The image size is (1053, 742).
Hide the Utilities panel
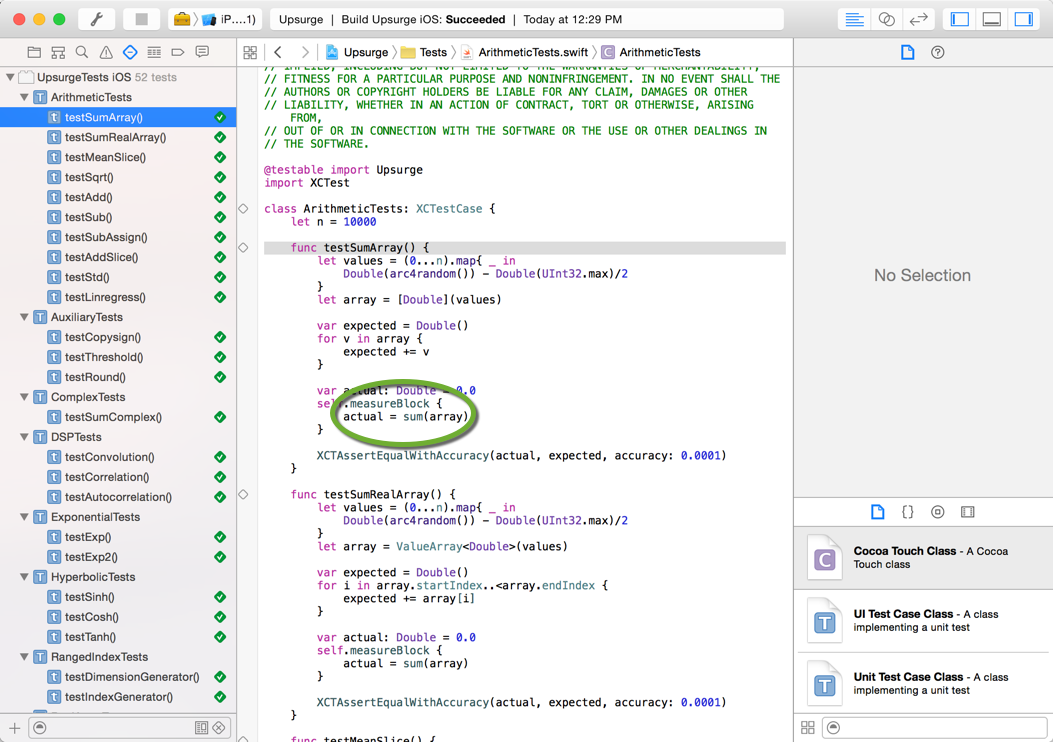tap(1024, 19)
